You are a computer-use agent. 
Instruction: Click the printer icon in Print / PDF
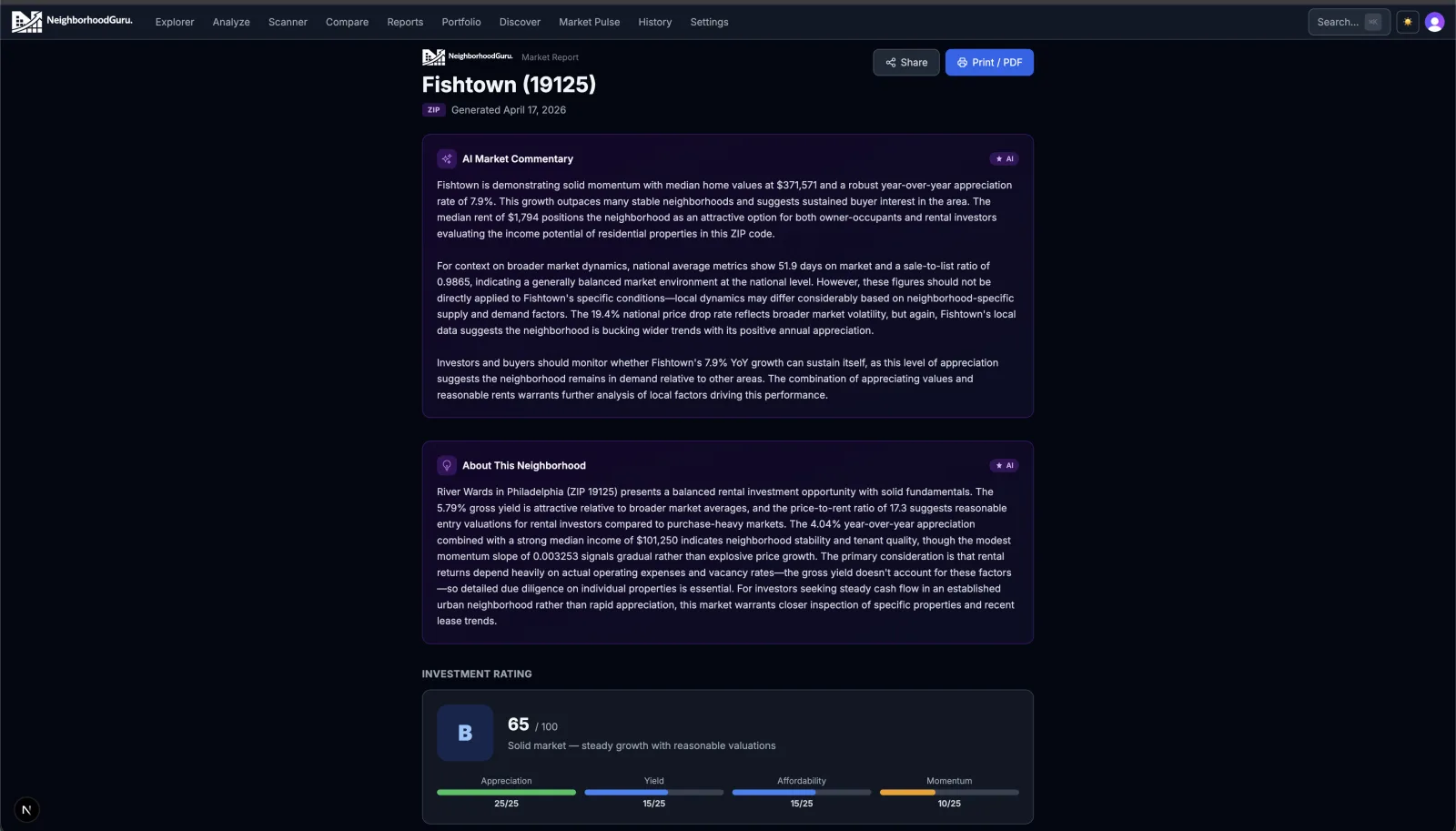click(962, 62)
